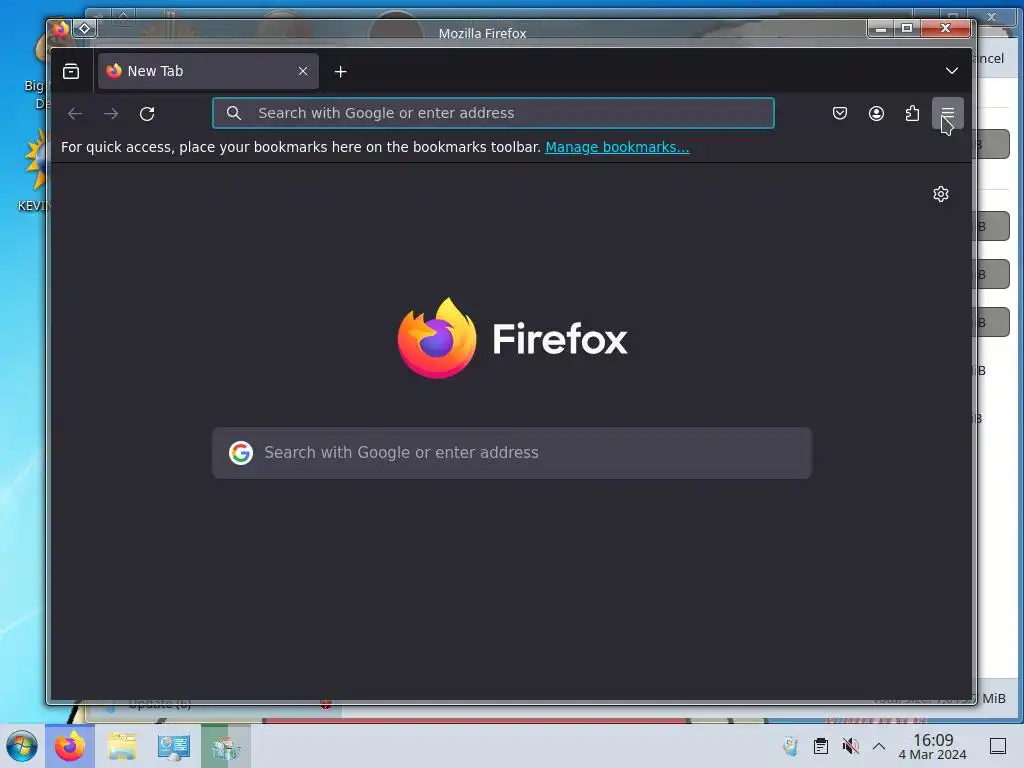This screenshot has height=768, width=1024.
Task: Click the Google logo in search box
Action: pyautogui.click(x=241, y=453)
